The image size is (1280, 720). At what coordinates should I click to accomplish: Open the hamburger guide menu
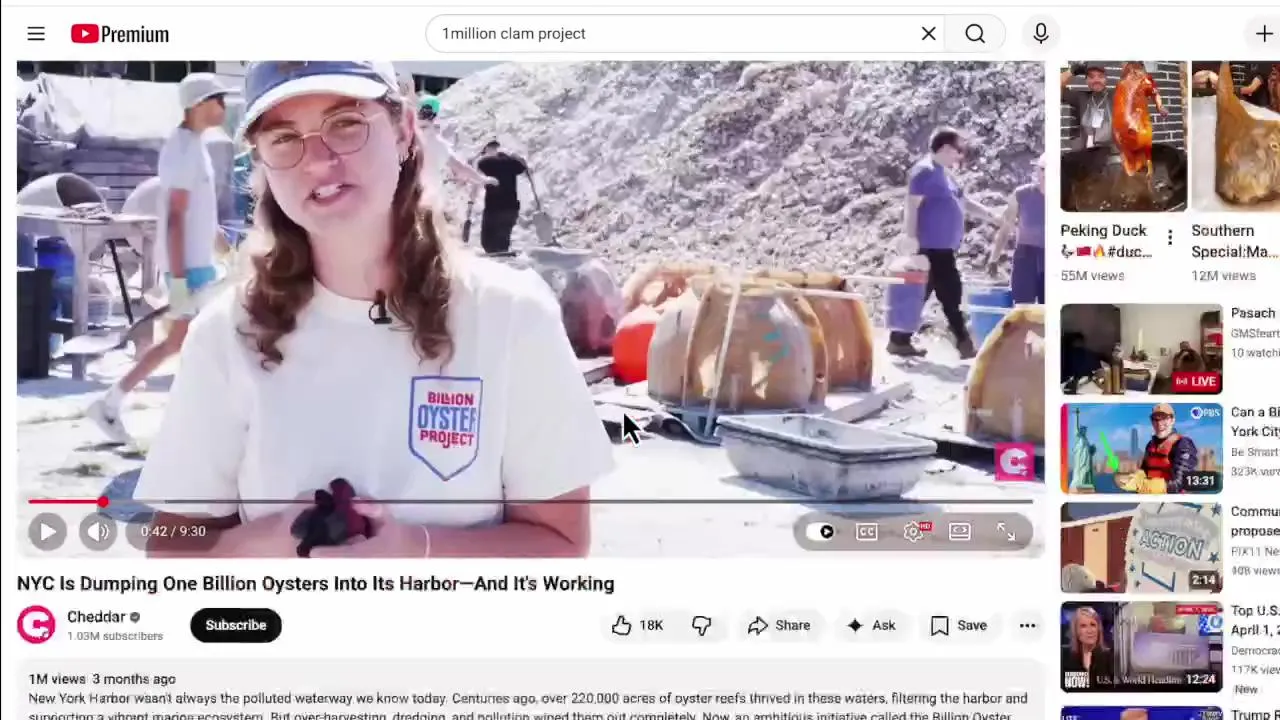pyautogui.click(x=36, y=34)
